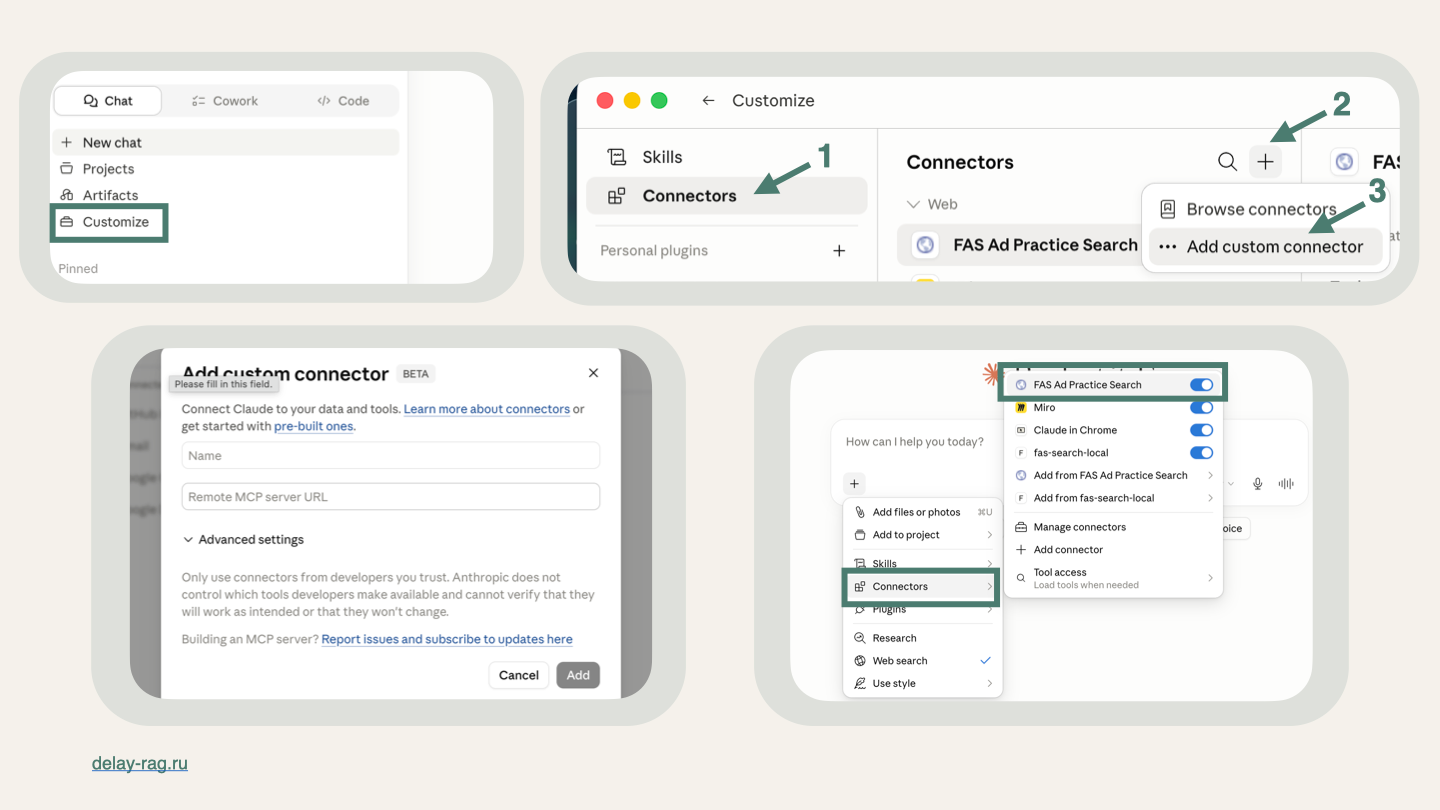Click the back arrow beside Customize title
Image resolution: width=1440 pixels, height=810 pixels.
pos(708,101)
